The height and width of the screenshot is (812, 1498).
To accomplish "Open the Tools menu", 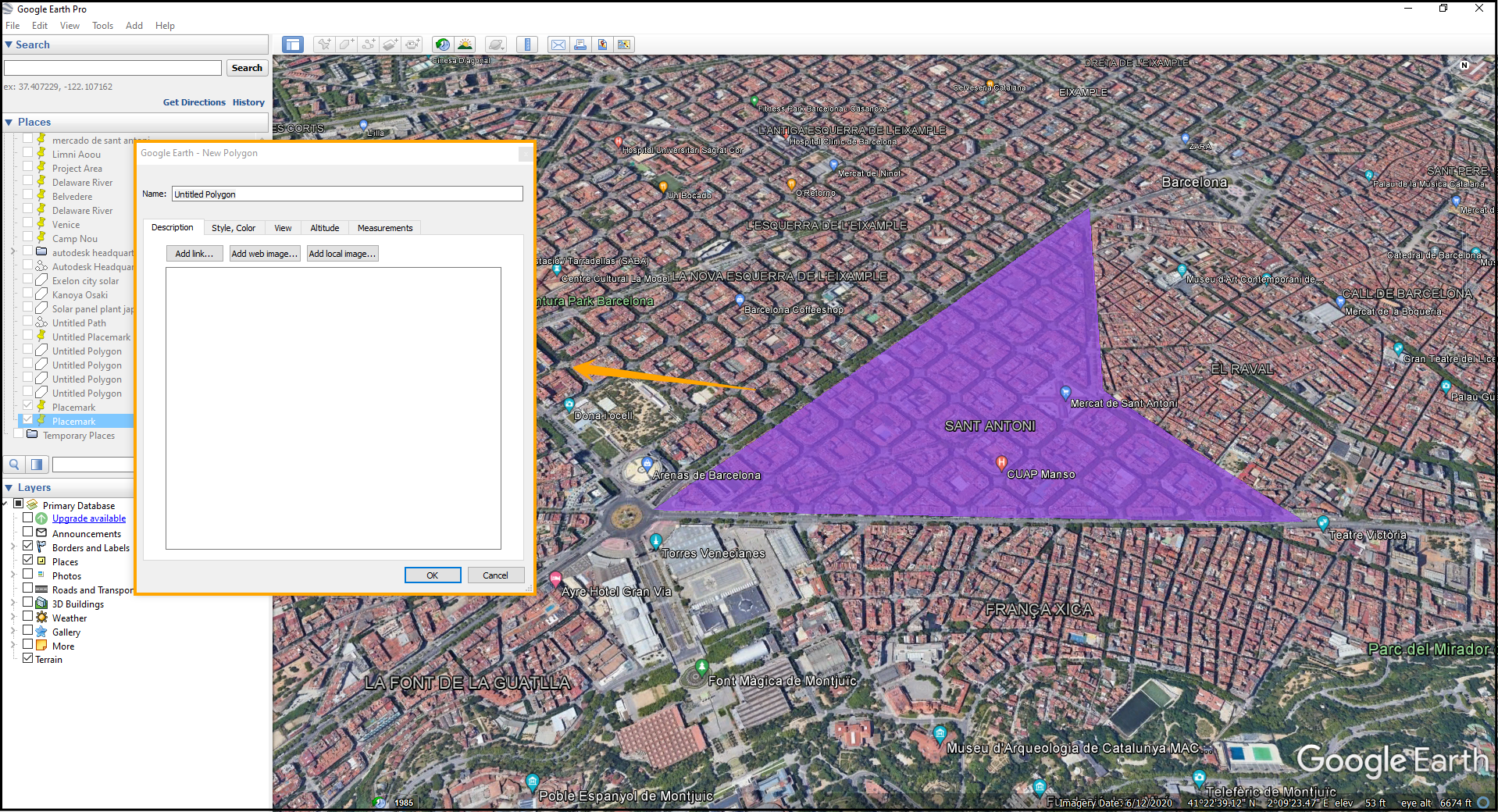I will [x=102, y=26].
